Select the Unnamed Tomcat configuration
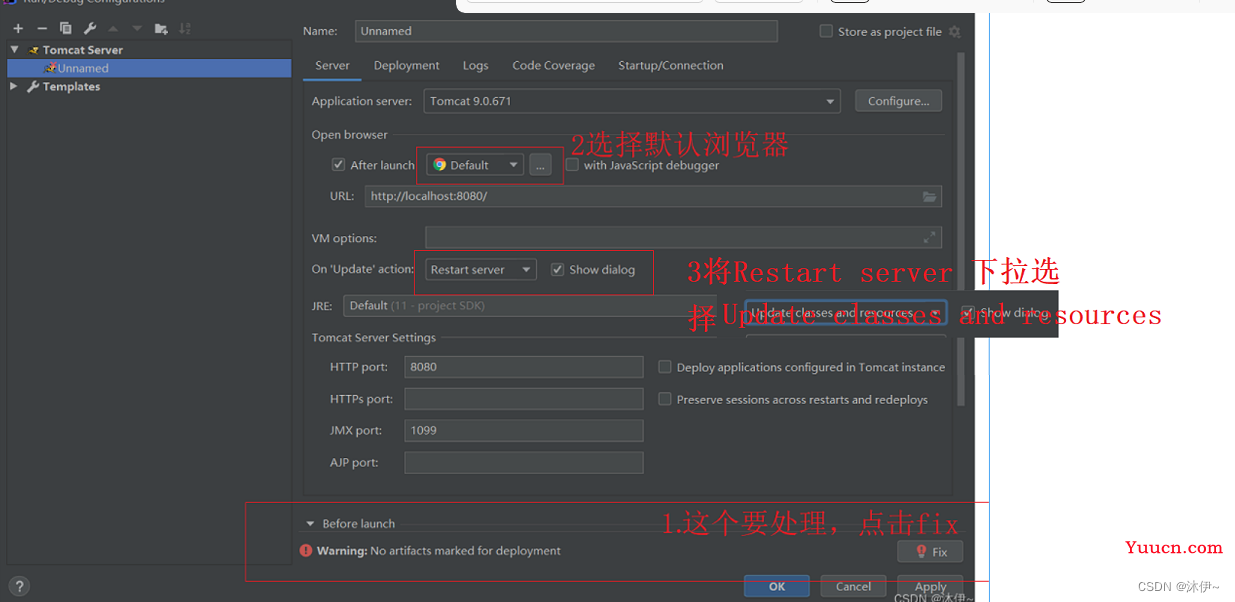Screen dimensions: 1235x602 (149, 68)
